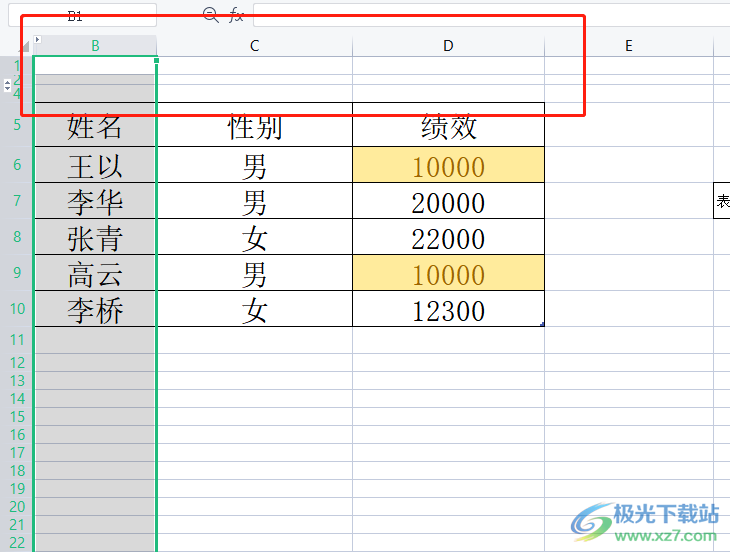Select column D header
730x552 pixels.
point(448,46)
